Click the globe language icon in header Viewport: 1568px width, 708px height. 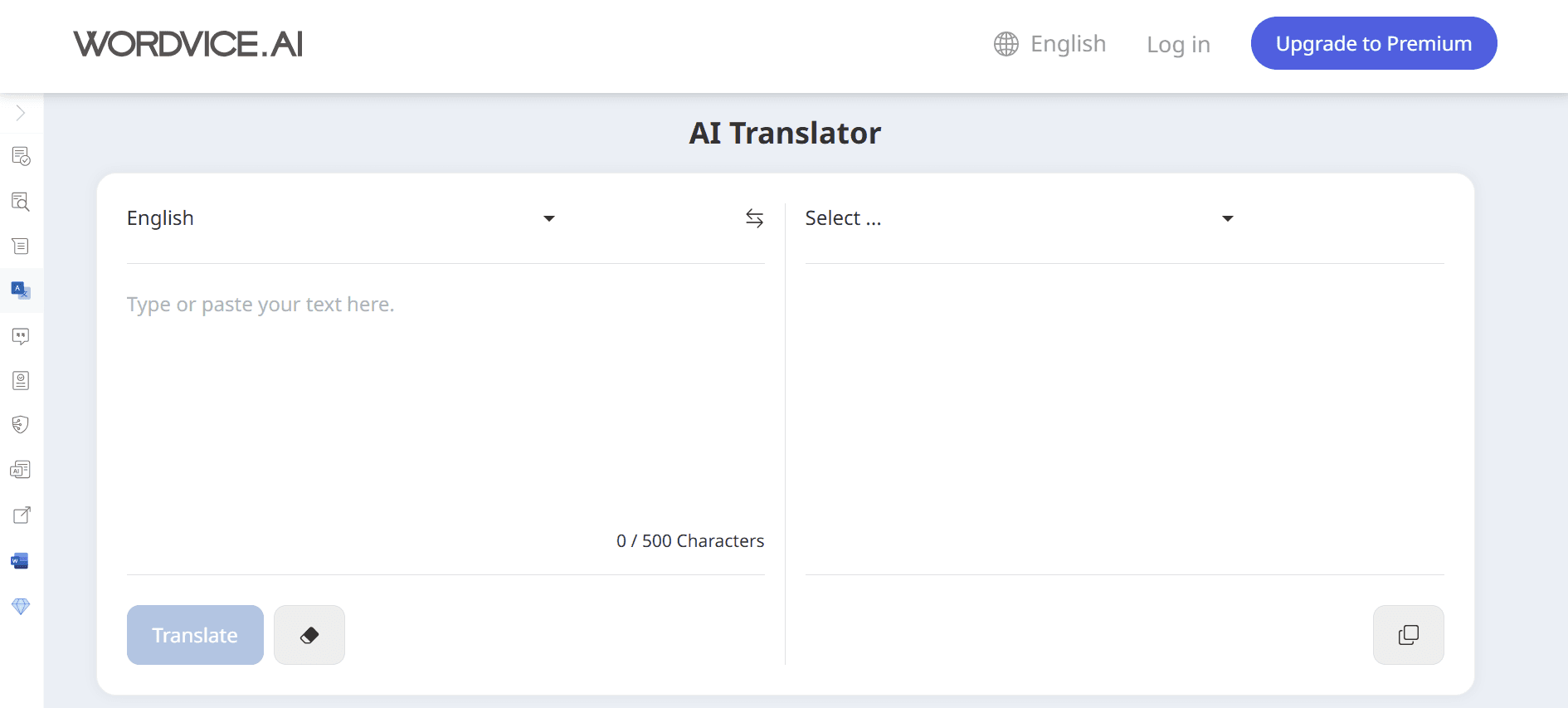click(x=1006, y=44)
